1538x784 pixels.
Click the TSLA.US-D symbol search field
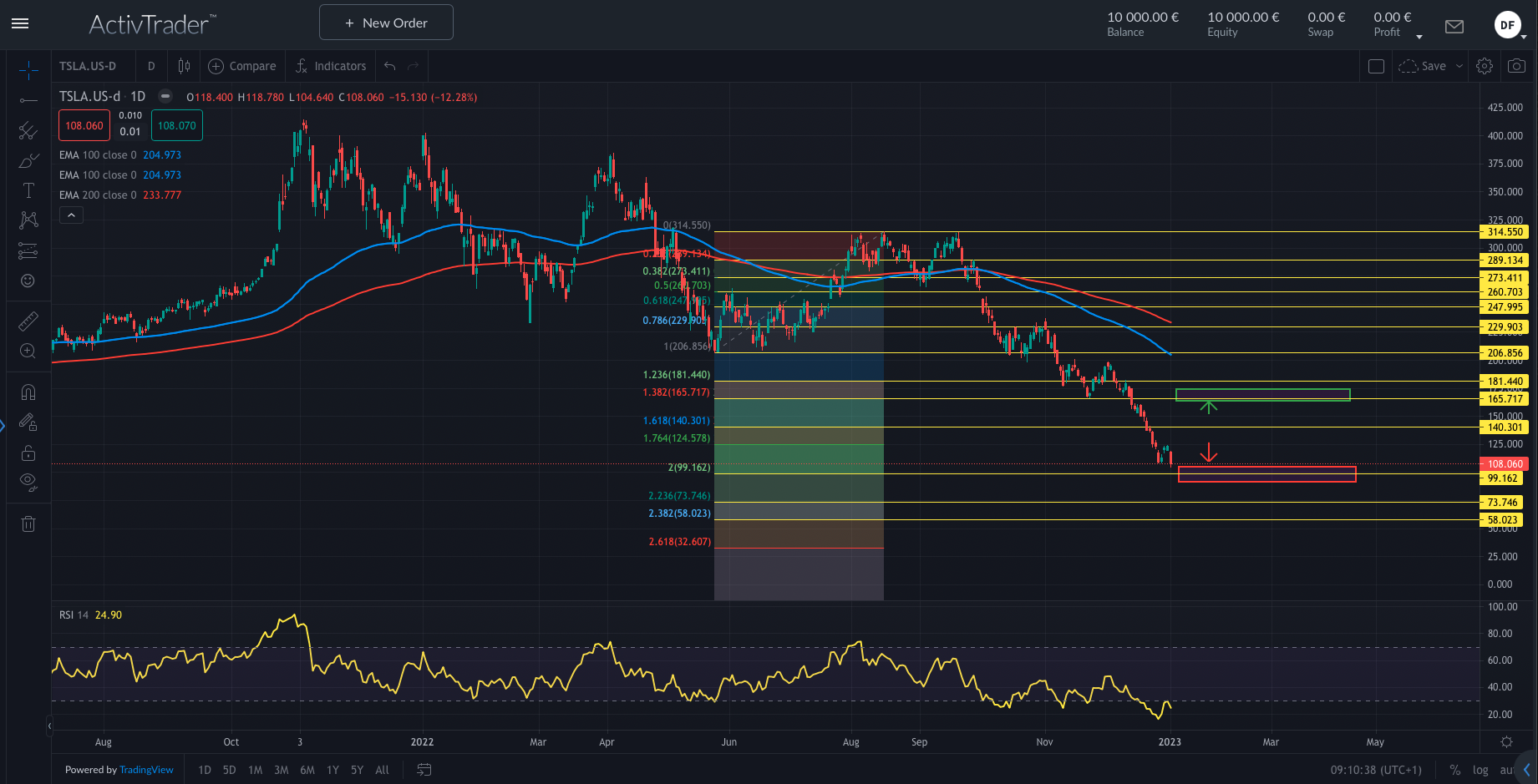[x=88, y=66]
